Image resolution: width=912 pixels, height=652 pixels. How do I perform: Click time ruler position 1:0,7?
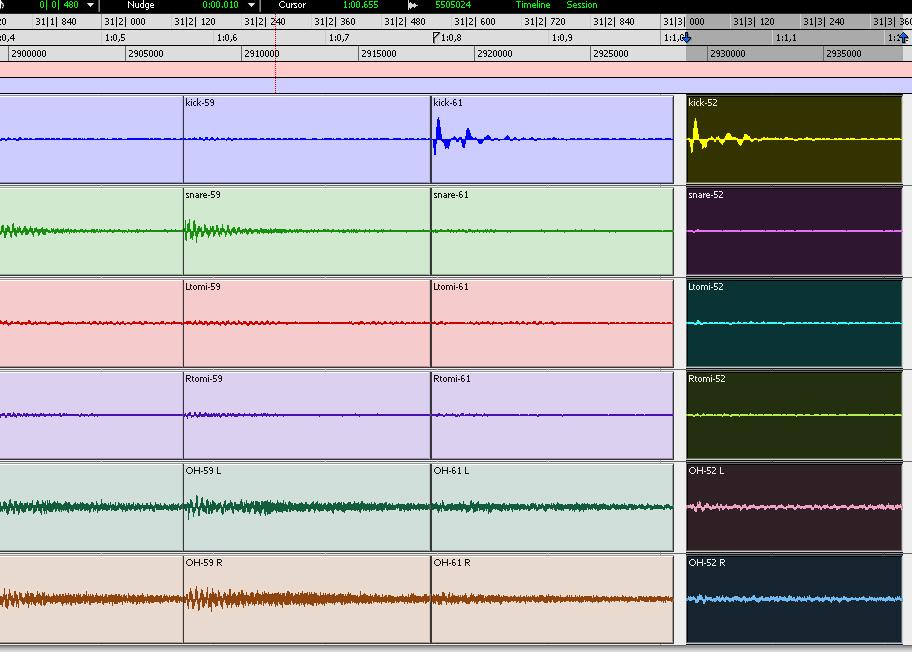339,38
